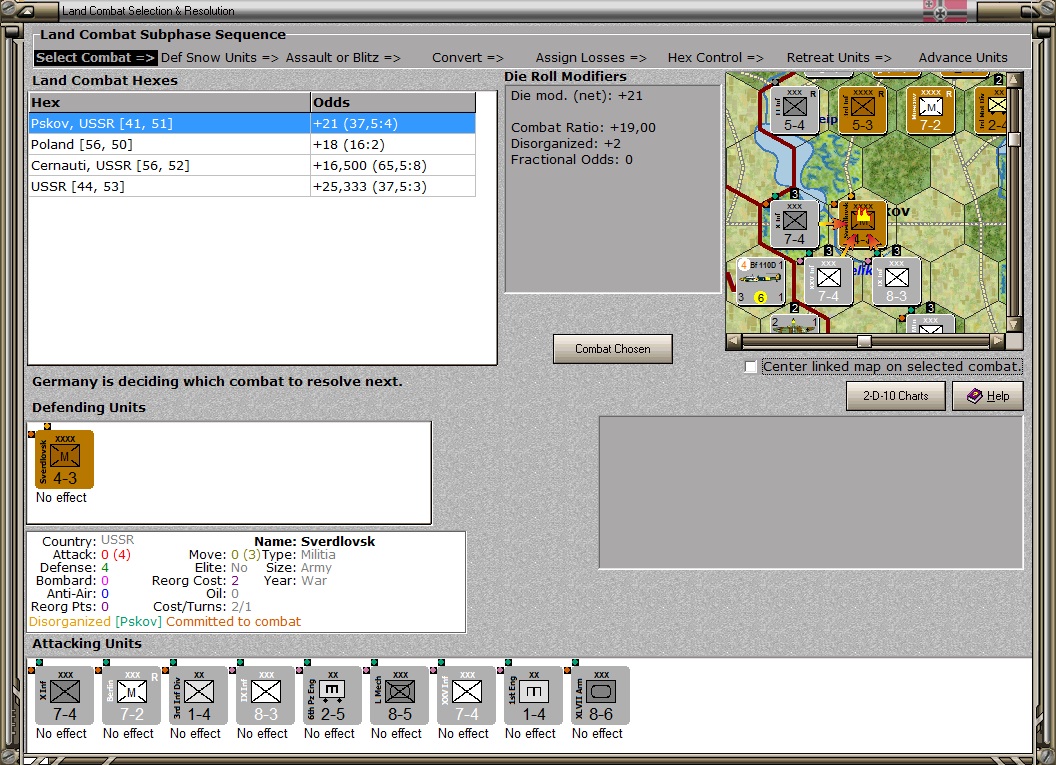The image size is (1056, 765).
Task: Click the Assign Losses subphase step
Action: pyautogui.click(x=591, y=58)
